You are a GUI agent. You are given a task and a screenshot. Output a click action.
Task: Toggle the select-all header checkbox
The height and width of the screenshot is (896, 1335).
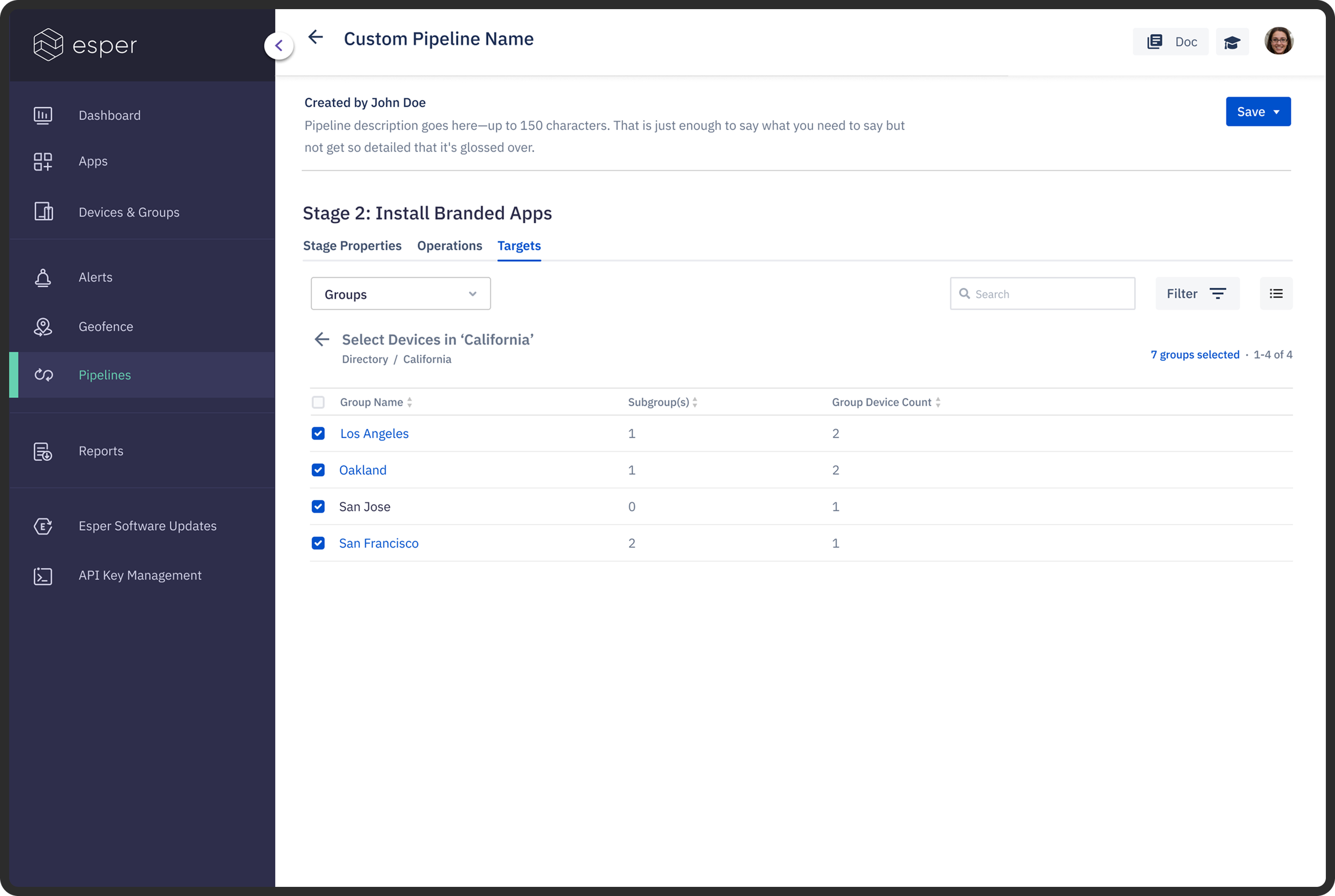coord(318,402)
